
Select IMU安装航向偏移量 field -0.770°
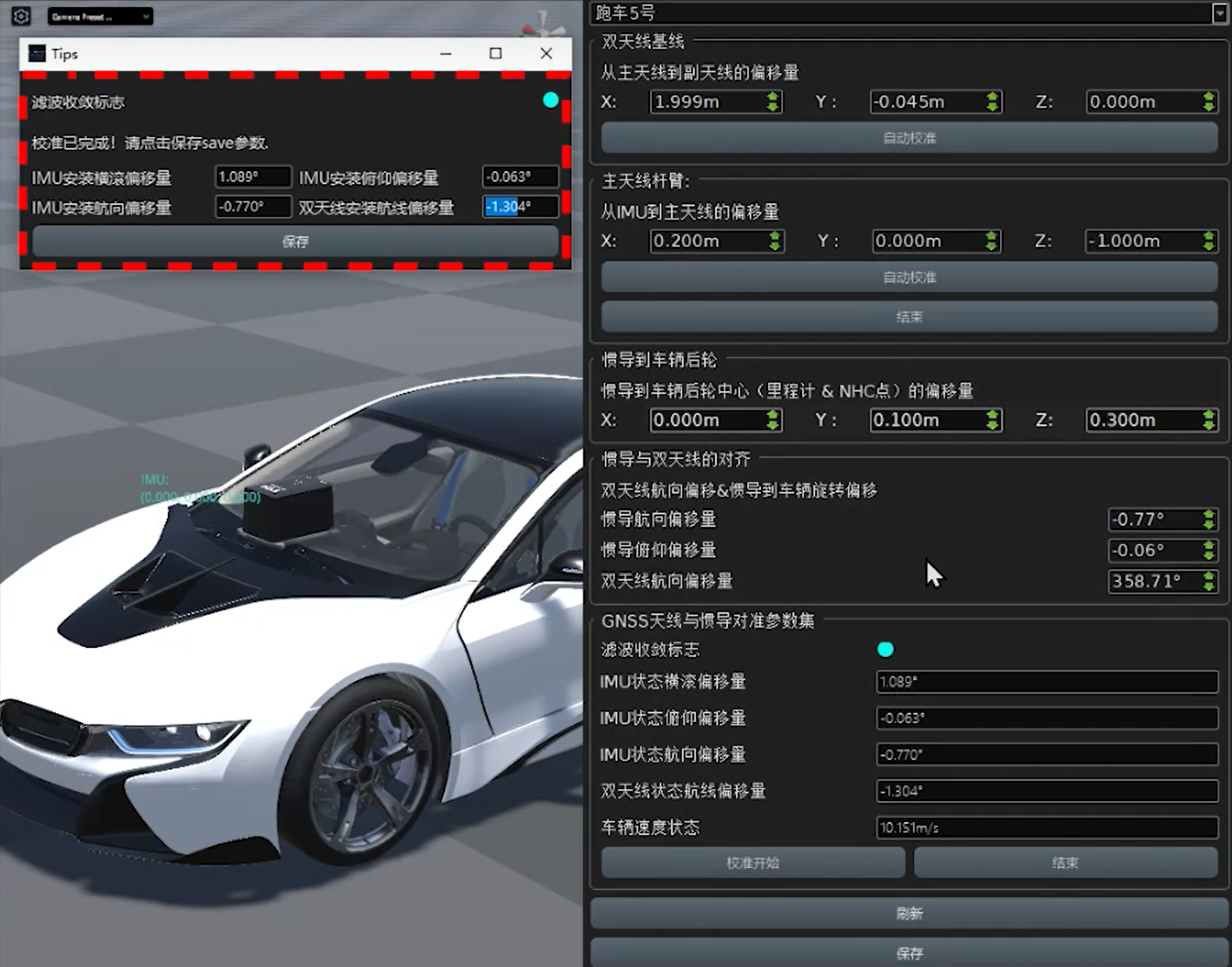coord(253,207)
